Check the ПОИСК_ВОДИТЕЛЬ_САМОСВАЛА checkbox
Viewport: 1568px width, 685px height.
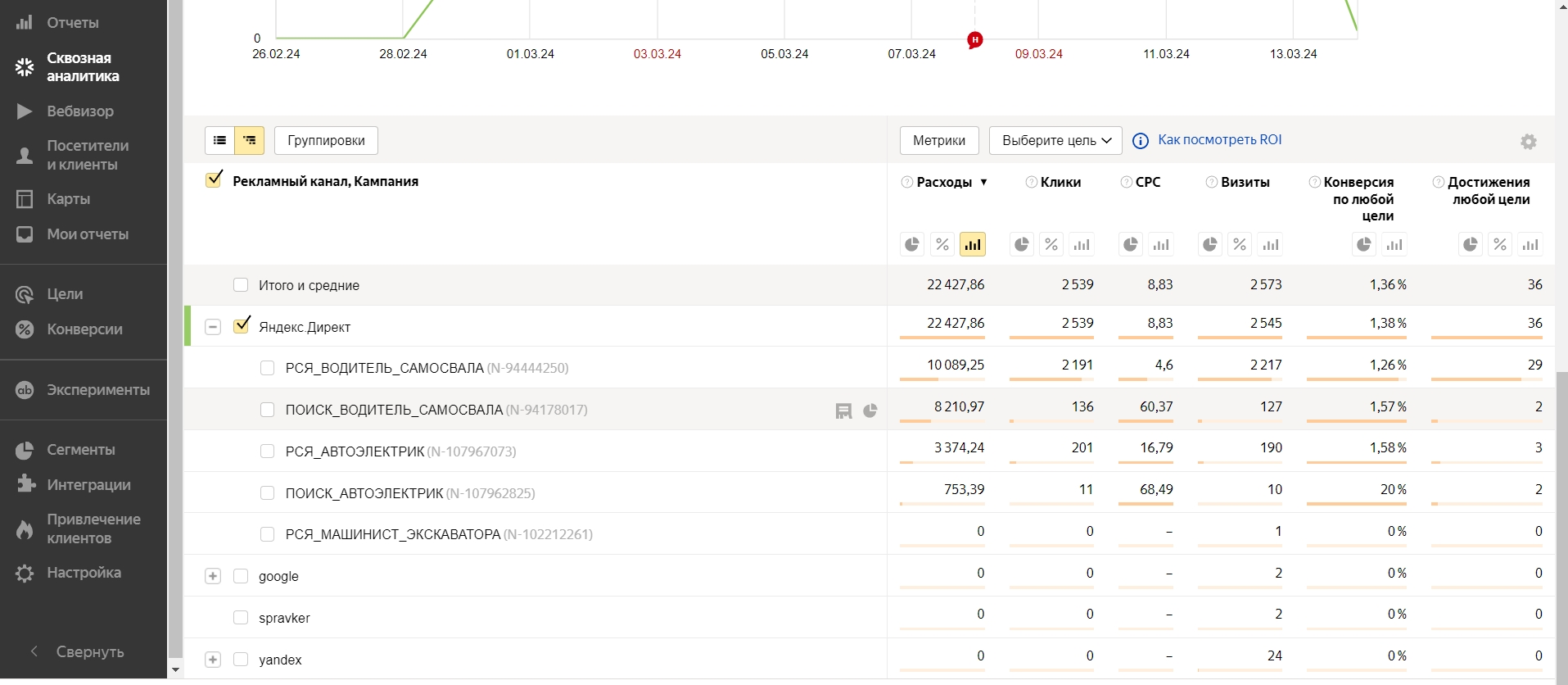[x=267, y=410]
